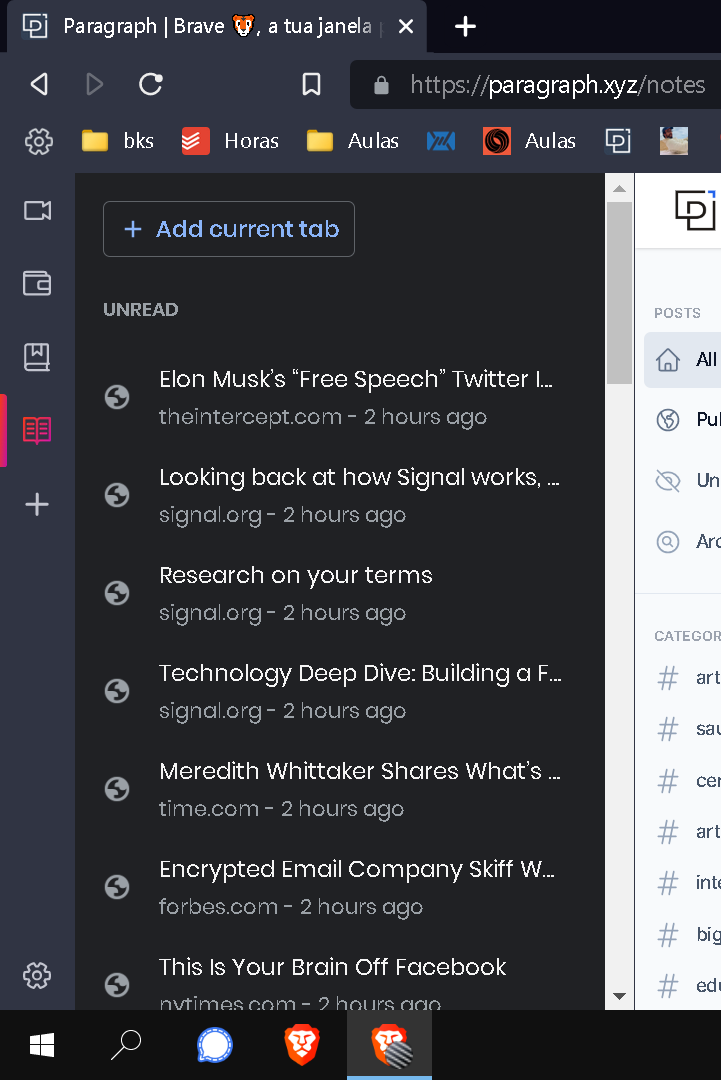Select the Published posts filter
Image resolution: width=721 pixels, height=1080 pixels.
point(687,419)
